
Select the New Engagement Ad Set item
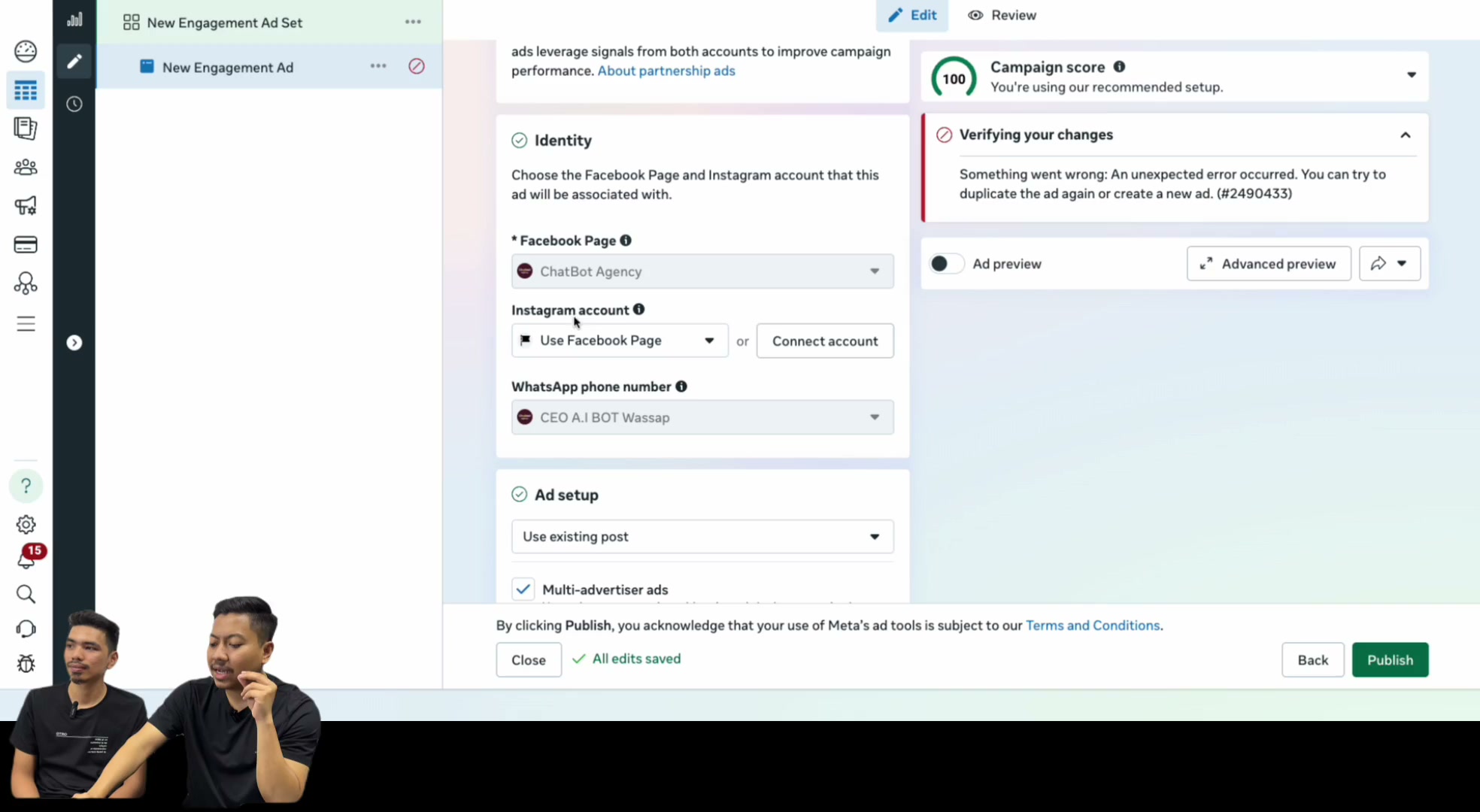click(x=224, y=23)
